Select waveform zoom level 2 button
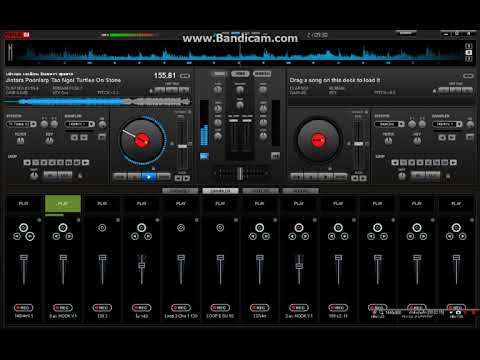 point(469,52)
